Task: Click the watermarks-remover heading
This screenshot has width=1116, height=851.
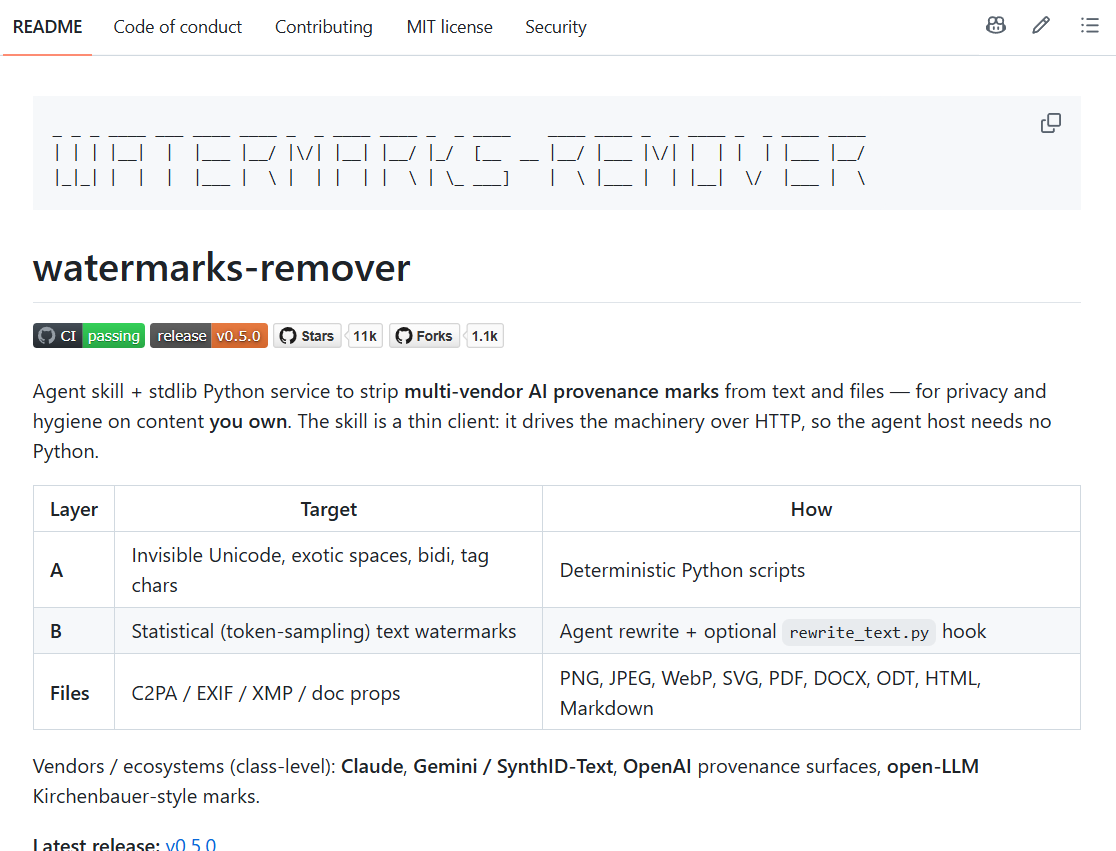Action: click(221, 268)
